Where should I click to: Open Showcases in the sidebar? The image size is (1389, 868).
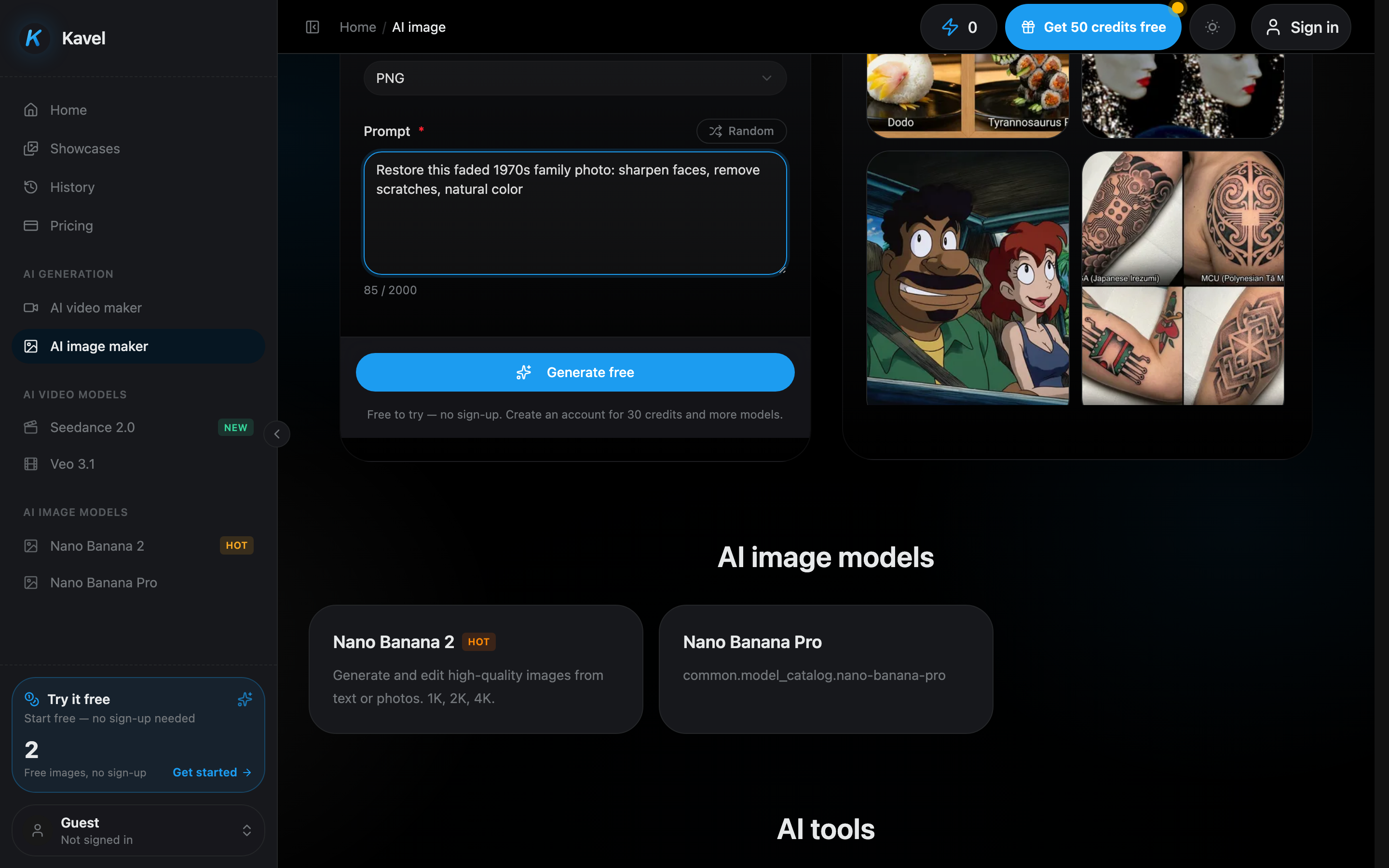coord(138,148)
